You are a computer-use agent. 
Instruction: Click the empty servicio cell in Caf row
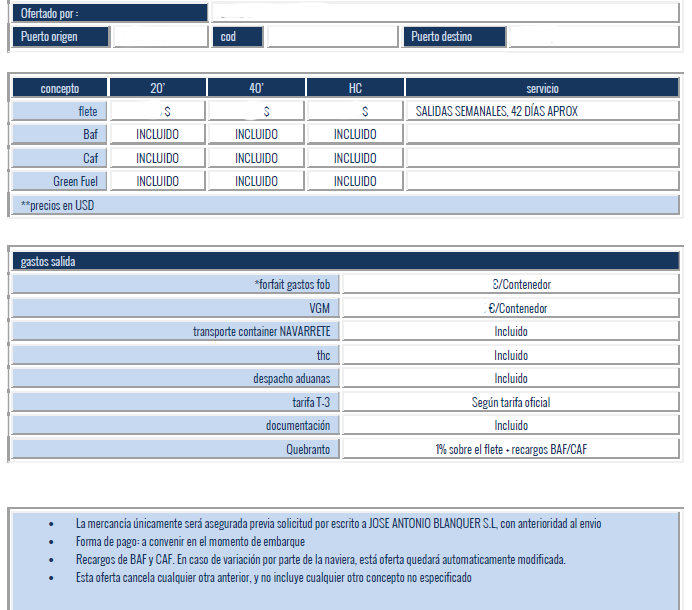coord(542,158)
